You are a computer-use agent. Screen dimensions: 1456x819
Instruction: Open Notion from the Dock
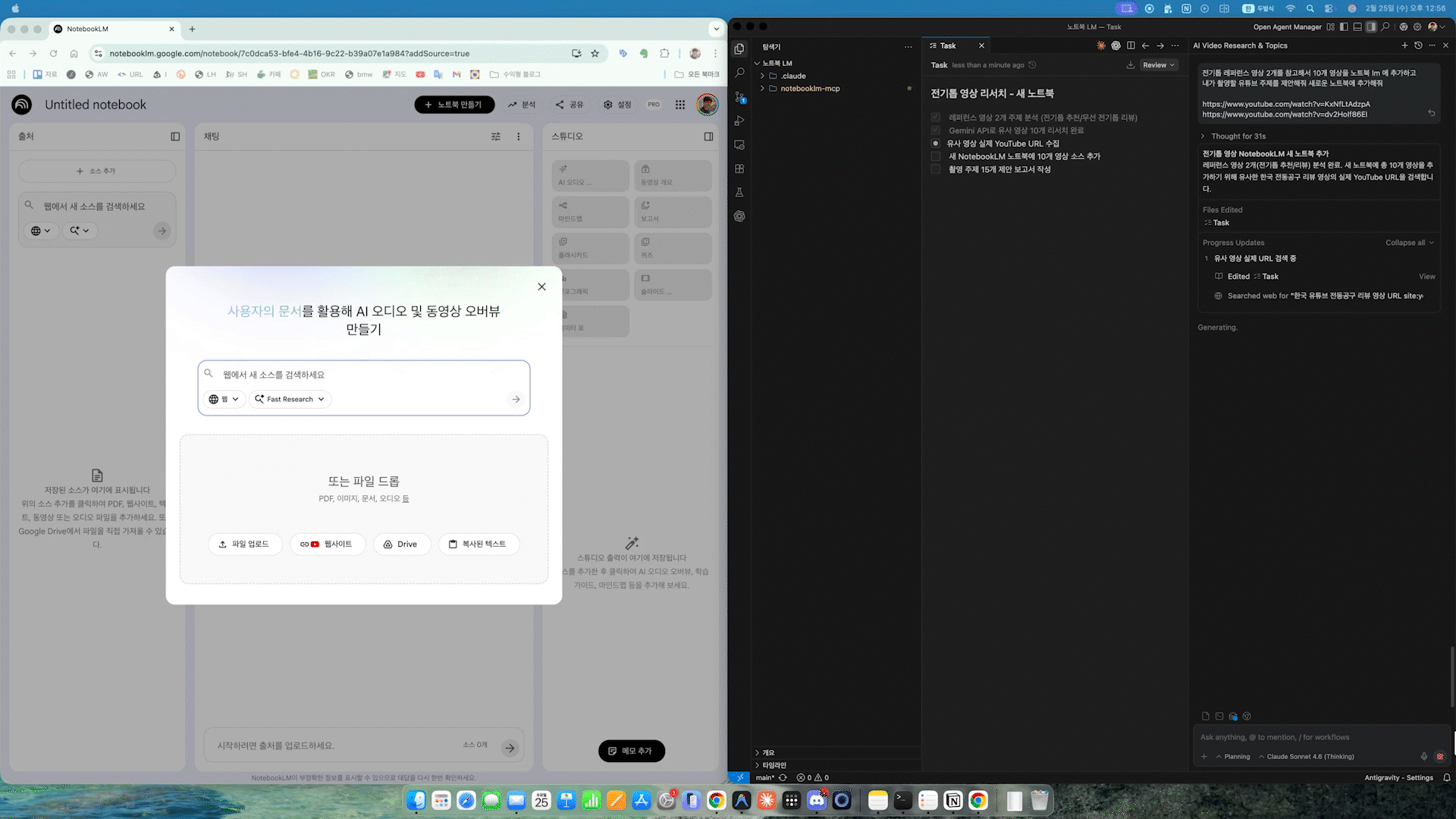(x=953, y=800)
